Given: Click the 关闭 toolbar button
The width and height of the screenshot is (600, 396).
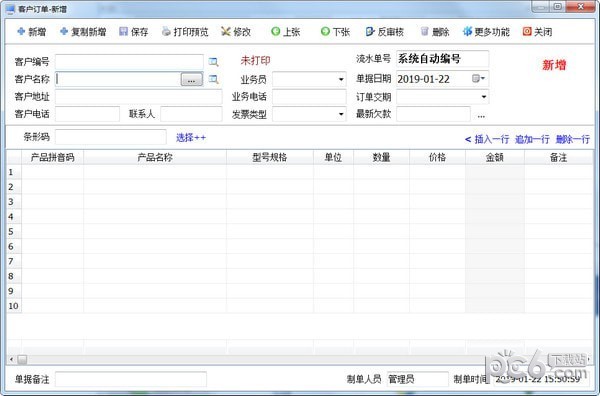Looking at the screenshot, I should (537, 32).
